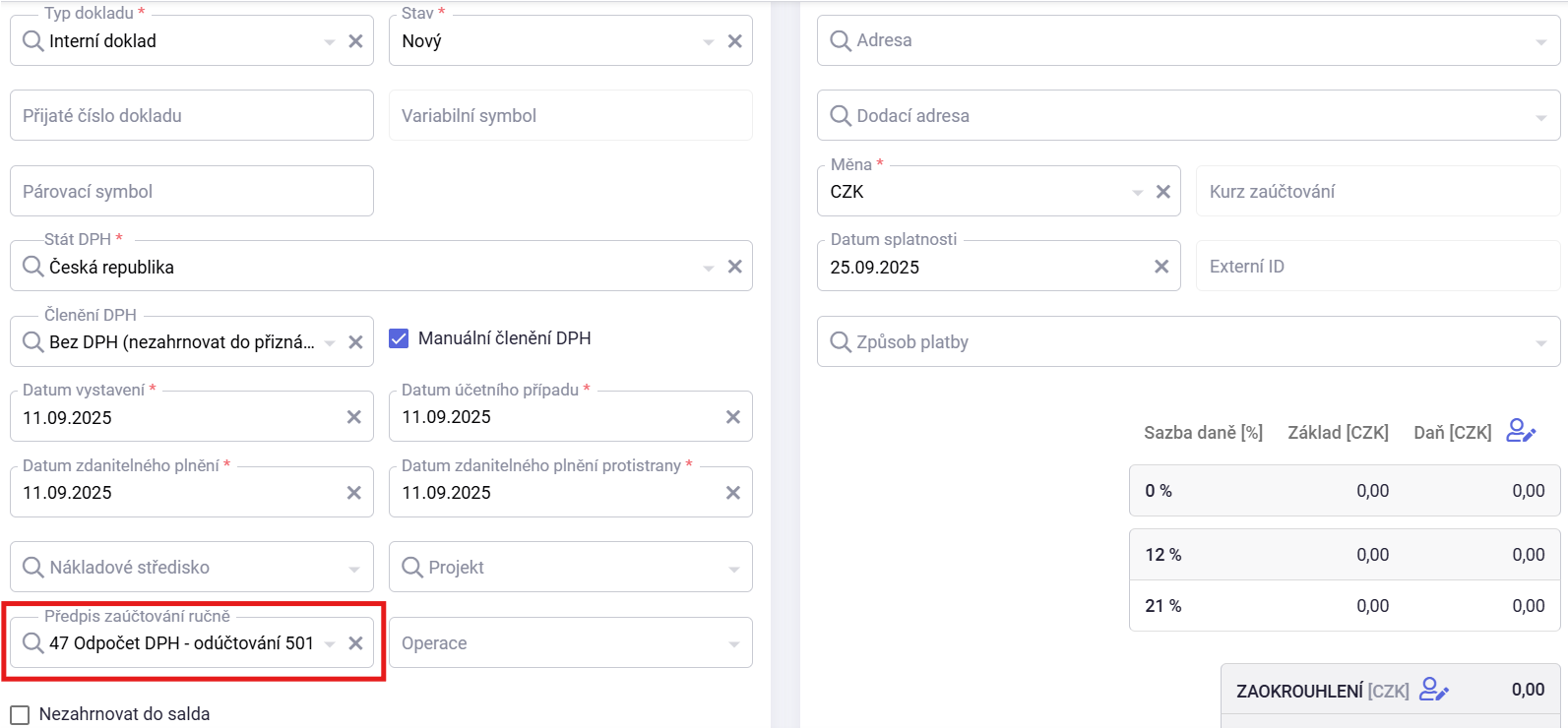The height and width of the screenshot is (728, 1568).
Task: Select the 21 % tax rate row
Action: click(1344, 606)
